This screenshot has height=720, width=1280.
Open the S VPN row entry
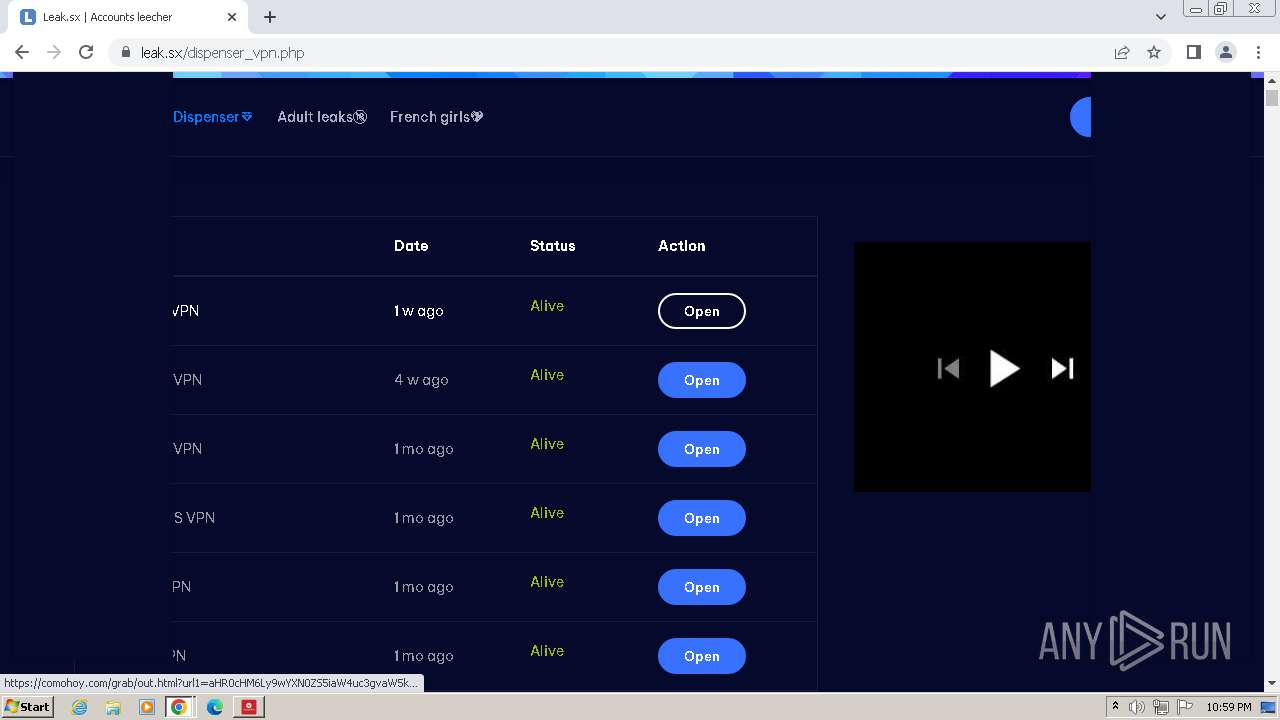tap(701, 518)
